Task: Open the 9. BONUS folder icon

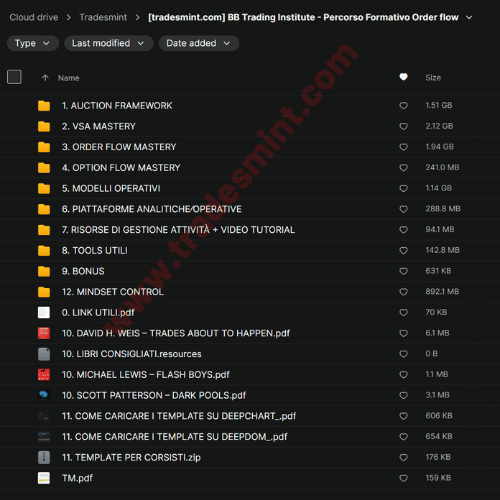Action: tap(44, 271)
